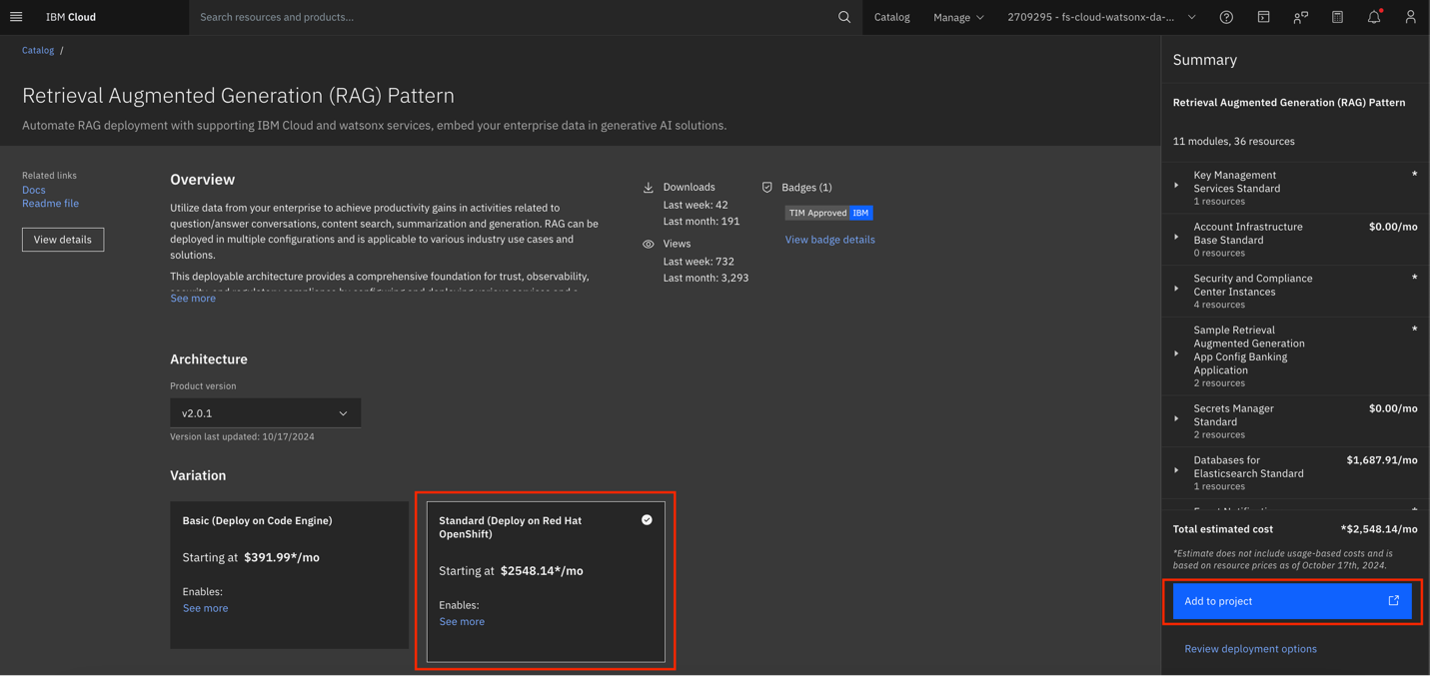
Task: Expand Key Management Services Standard row
Action: tap(1177, 186)
